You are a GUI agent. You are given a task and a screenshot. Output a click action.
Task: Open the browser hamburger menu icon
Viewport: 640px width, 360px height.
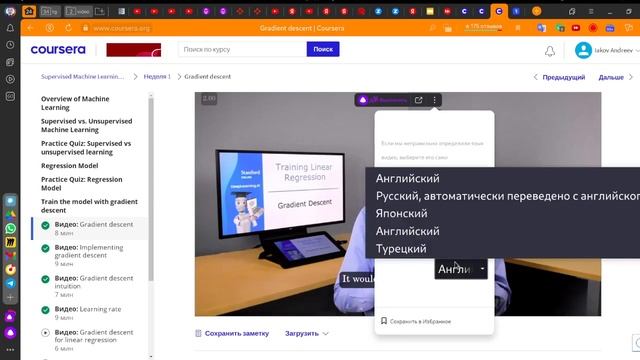click(591, 11)
